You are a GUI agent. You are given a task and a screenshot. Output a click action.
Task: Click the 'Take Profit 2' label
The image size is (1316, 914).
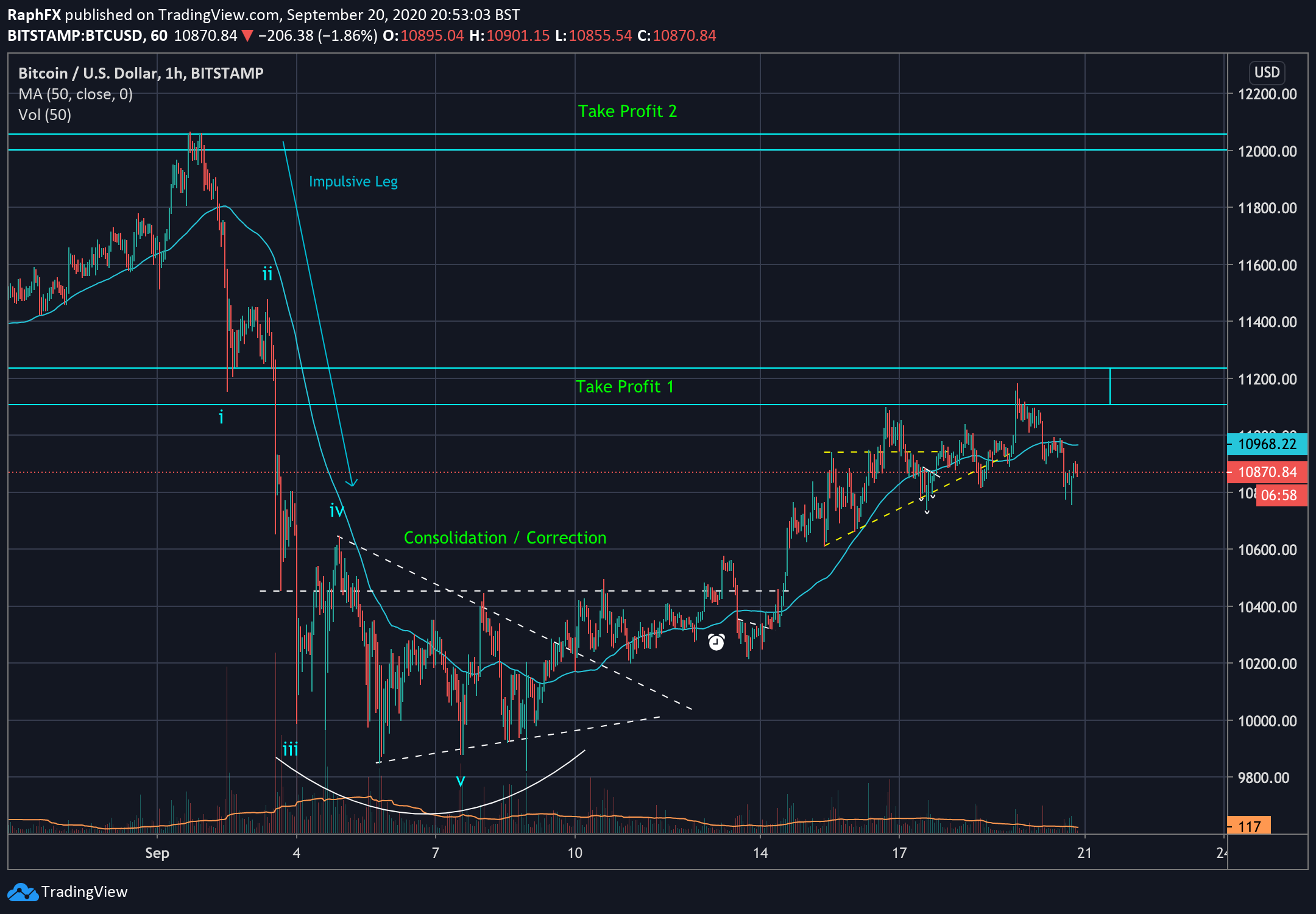click(628, 111)
